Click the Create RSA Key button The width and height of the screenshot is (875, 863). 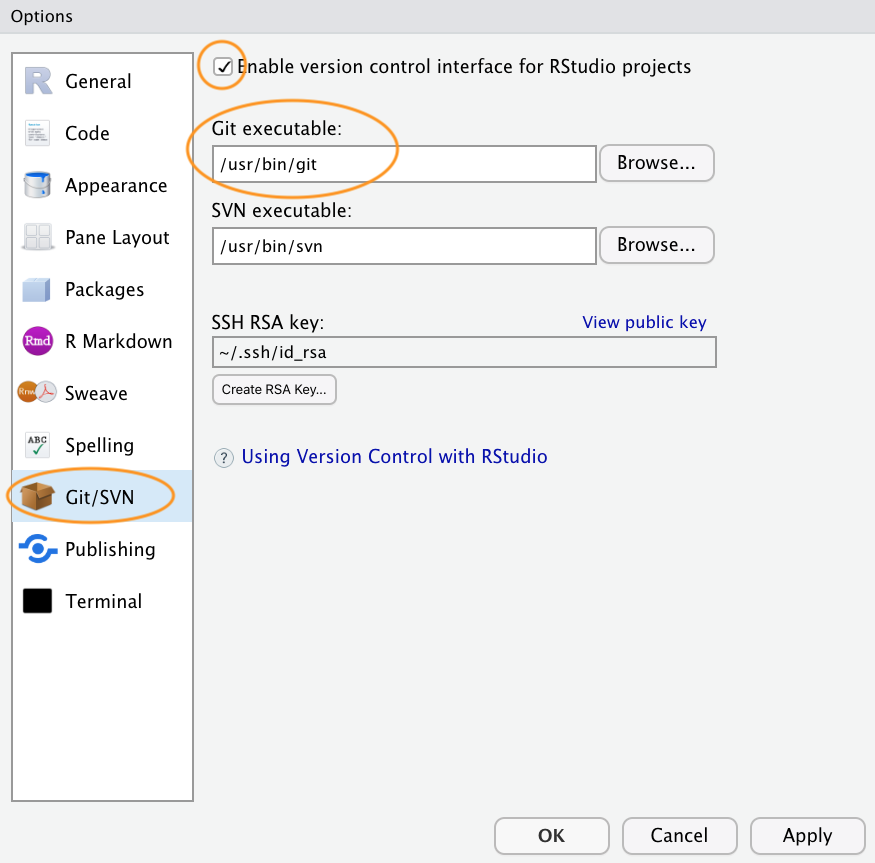(x=274, y=389)
